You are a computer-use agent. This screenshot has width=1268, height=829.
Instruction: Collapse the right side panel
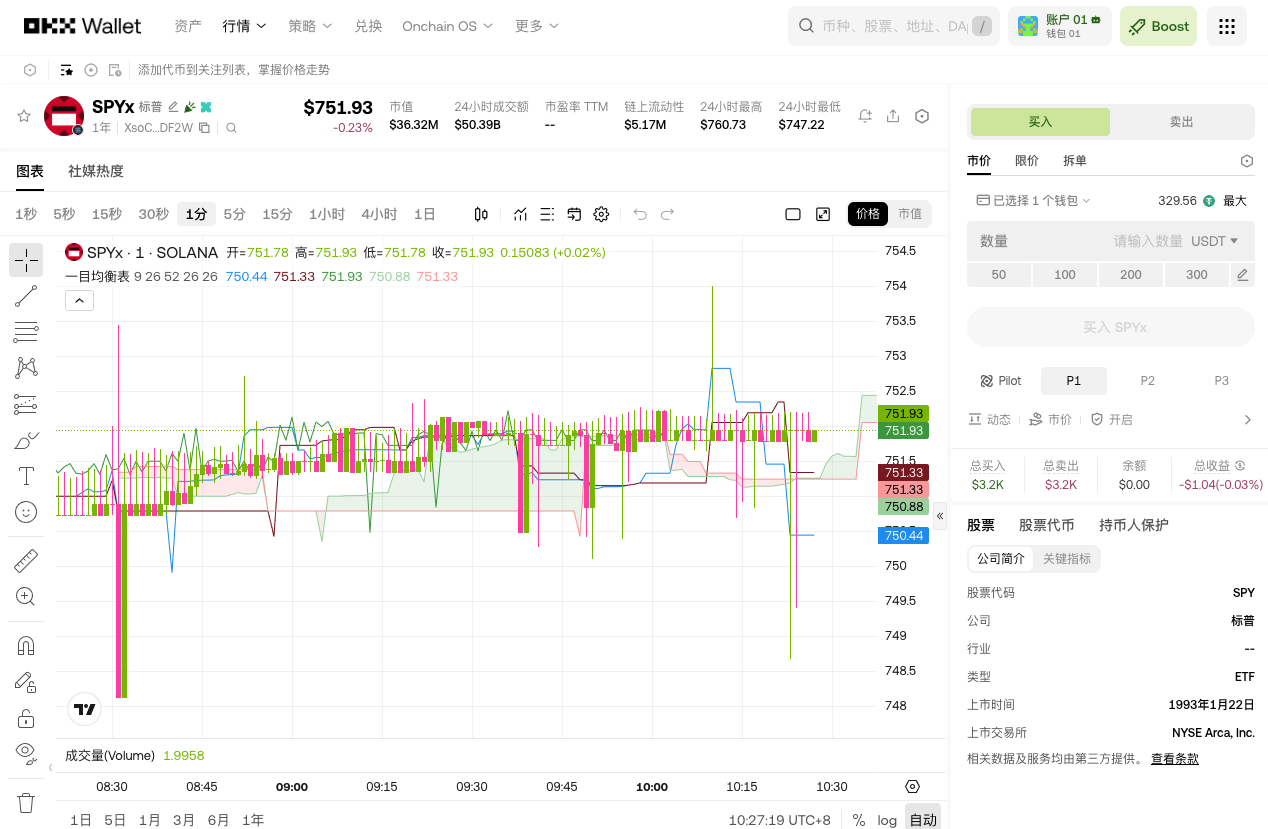click(940, 516)
